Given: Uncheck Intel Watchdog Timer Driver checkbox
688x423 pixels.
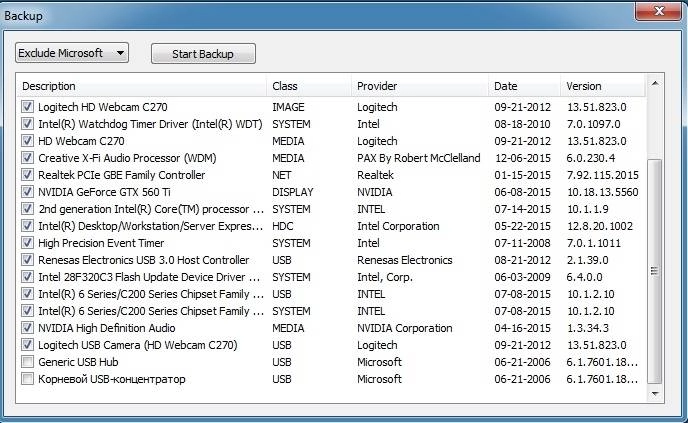Looking at the screenshot, I should pyautogui.click(x=27, y=124).
